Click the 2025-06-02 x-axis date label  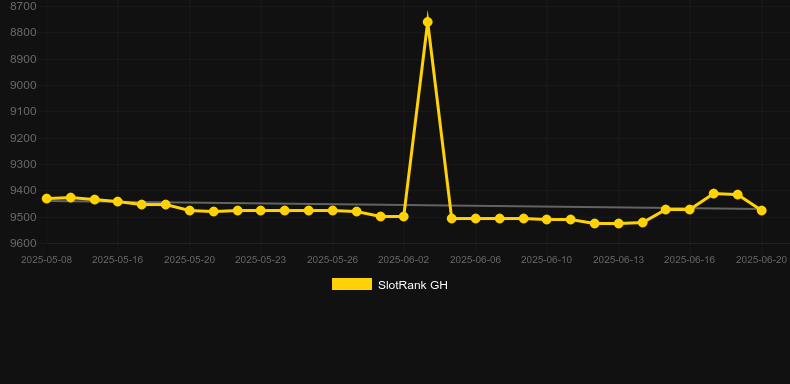(x=404, y=260)
